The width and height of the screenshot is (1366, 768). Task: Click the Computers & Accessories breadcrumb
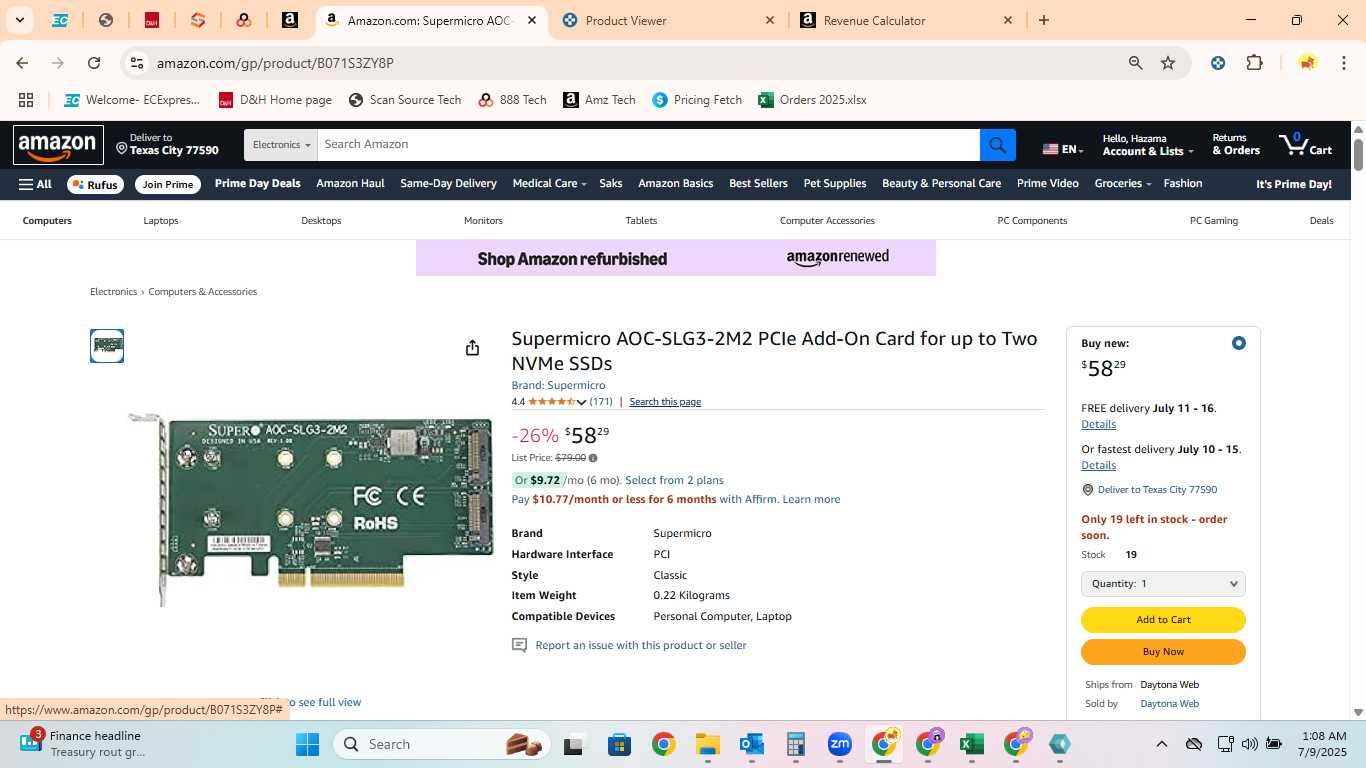coord(203,292)
